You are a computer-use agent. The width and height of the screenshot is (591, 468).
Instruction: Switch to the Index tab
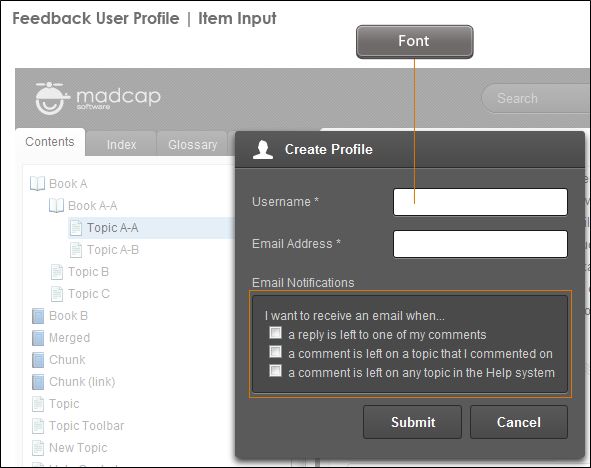121,144
